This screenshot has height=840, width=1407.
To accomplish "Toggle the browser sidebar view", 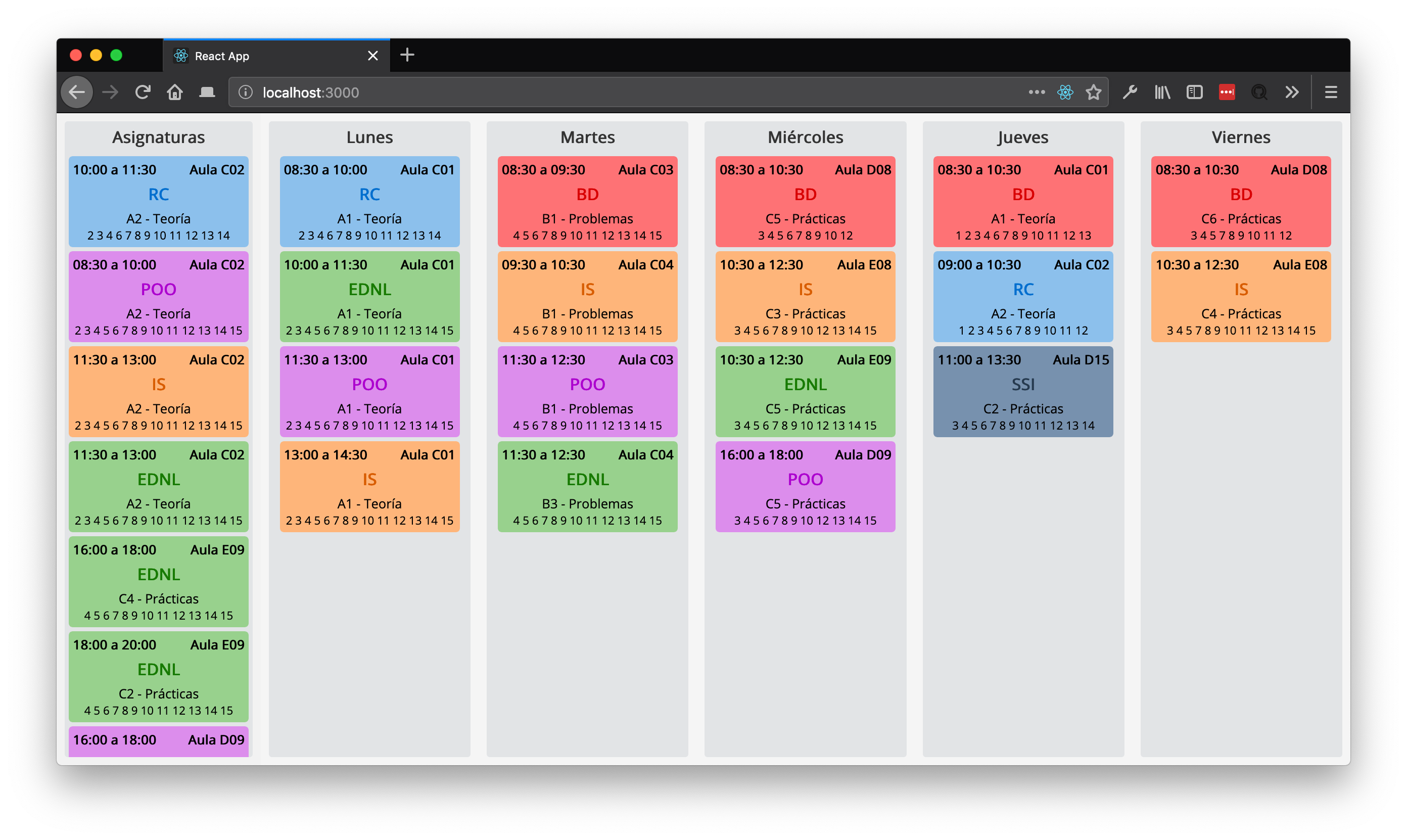I will (x=1194, y=92).
